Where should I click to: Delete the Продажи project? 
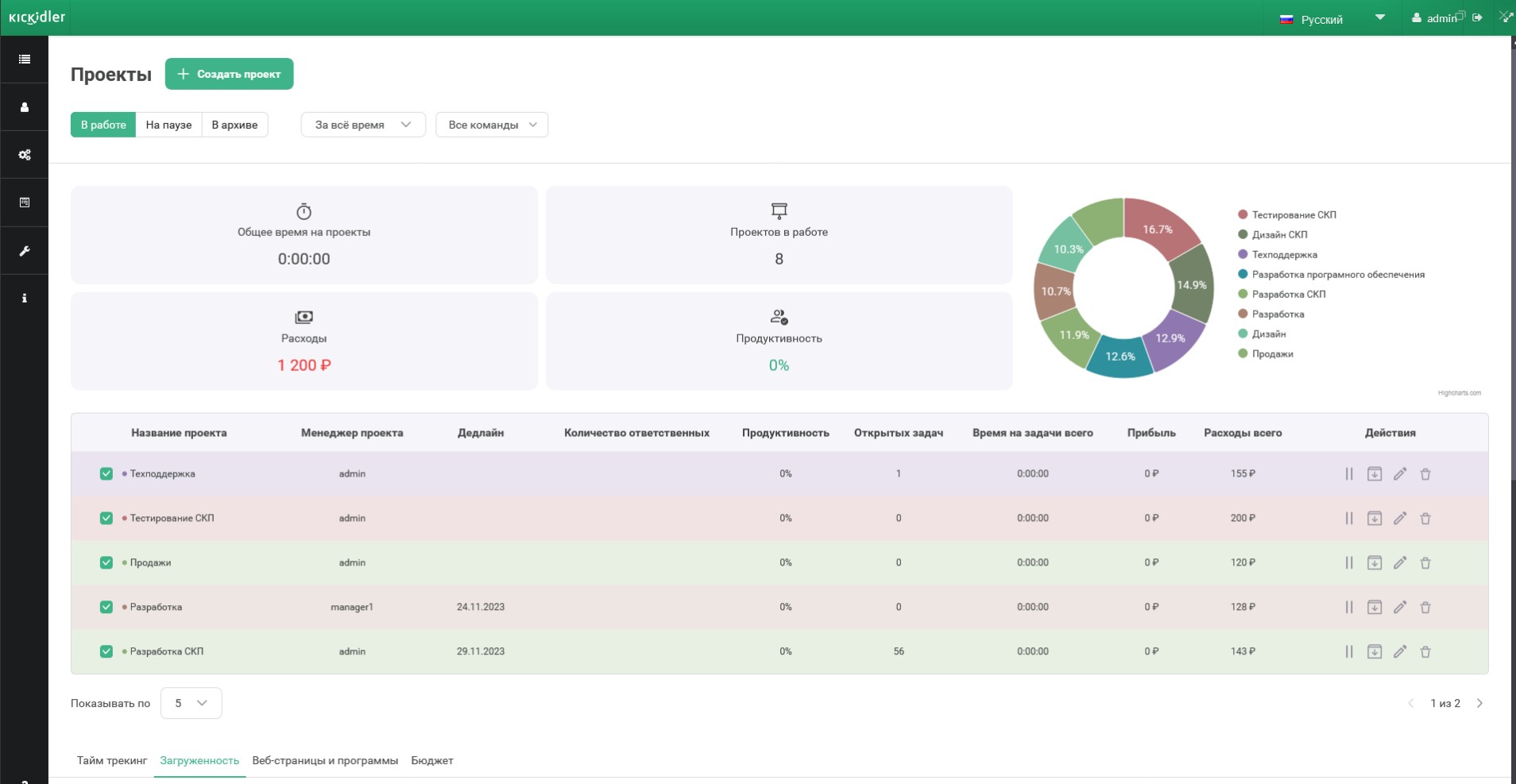1425,563
